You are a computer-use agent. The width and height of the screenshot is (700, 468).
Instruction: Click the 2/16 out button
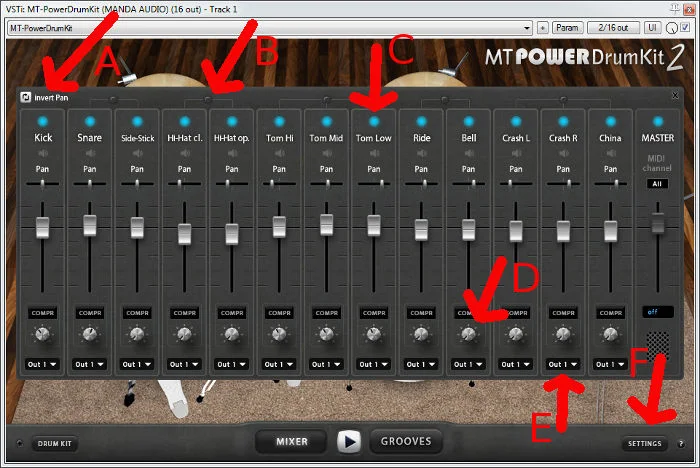click(613, 28)
